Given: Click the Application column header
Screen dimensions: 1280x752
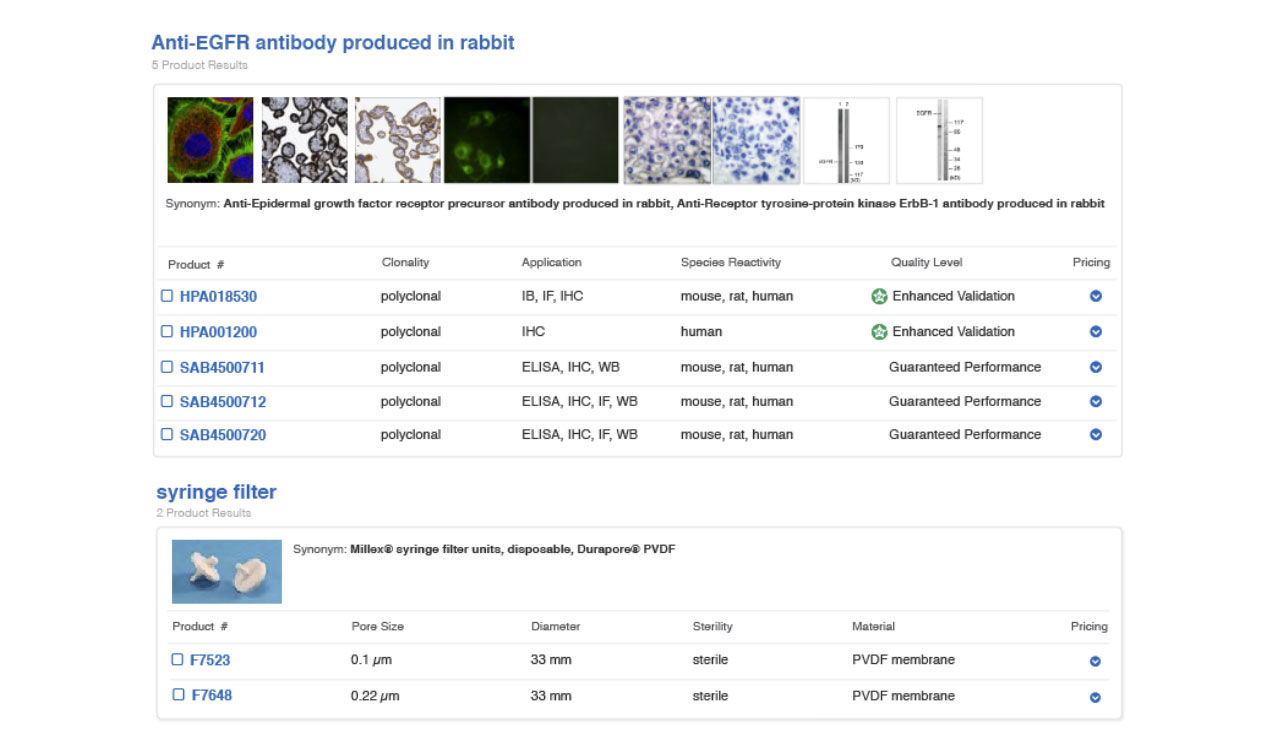Looking at the screenshot, I should coord(551,262).
